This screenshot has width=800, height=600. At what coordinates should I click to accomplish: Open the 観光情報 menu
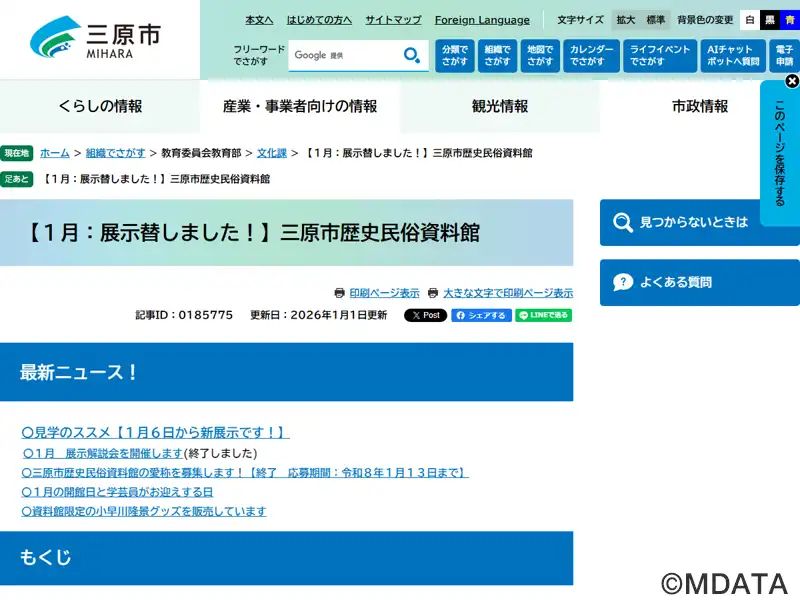click(x=500, y=106)
